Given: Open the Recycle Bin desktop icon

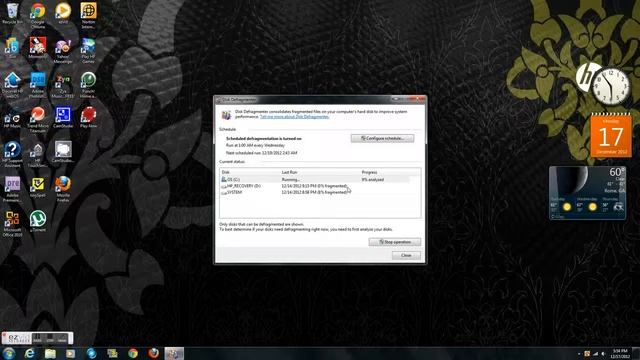Looking at the screenshot, I should click(12, 13).
